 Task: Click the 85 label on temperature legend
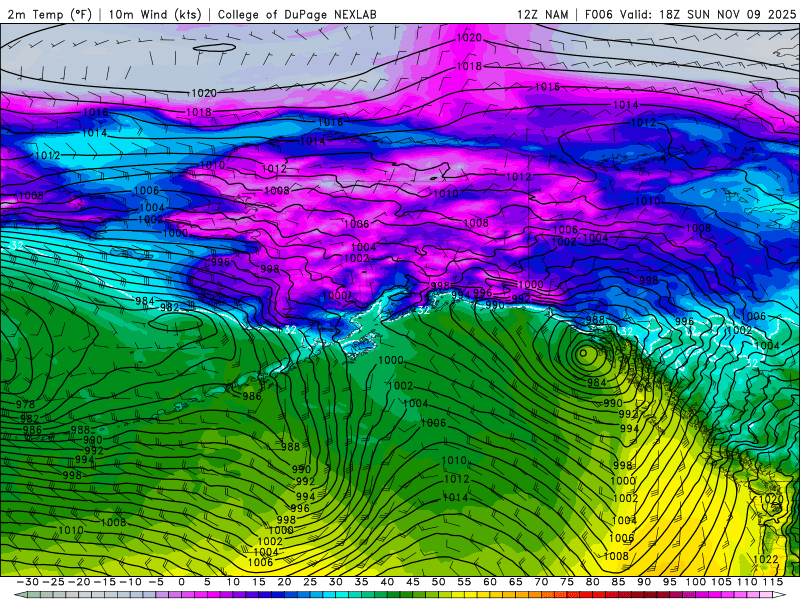[618, 582]
